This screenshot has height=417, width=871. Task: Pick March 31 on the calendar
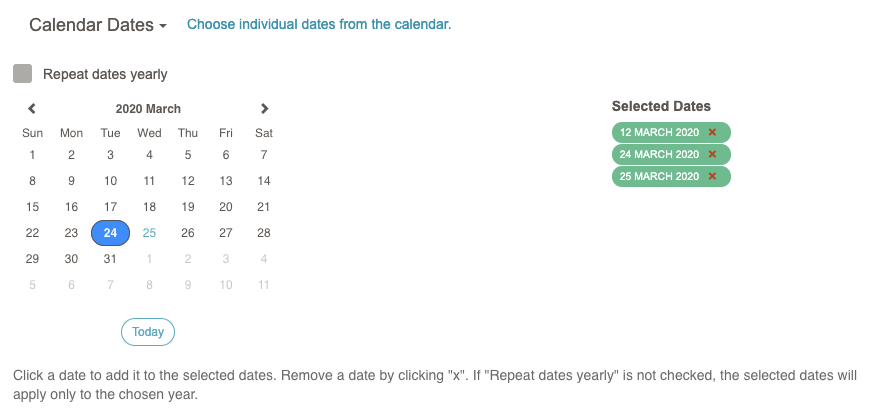(111, 259)
